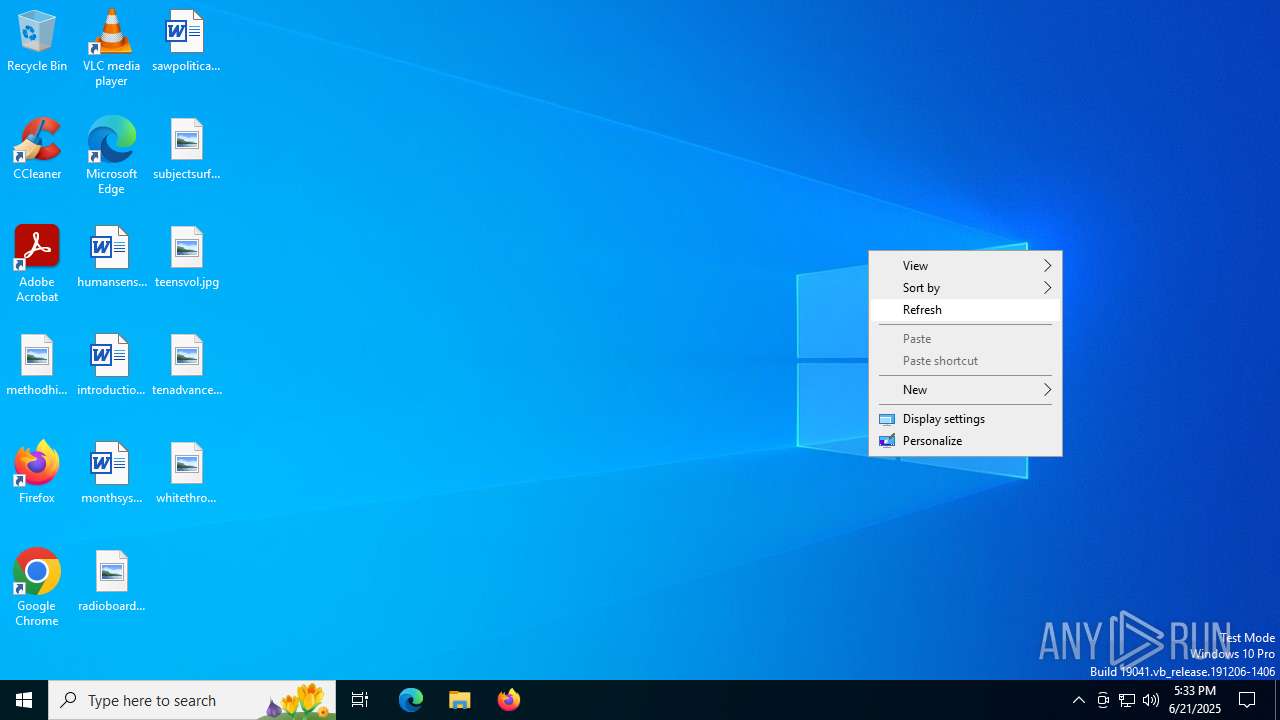Image resolution: width=1280 pixels, height=720 pixels.
Task: Show hidden system tray icons
Action: [1078, 700]
